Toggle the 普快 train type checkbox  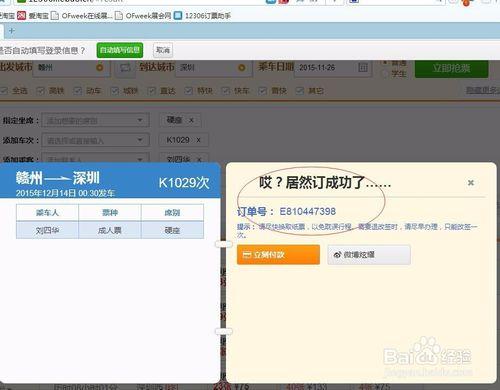point(263,90)
